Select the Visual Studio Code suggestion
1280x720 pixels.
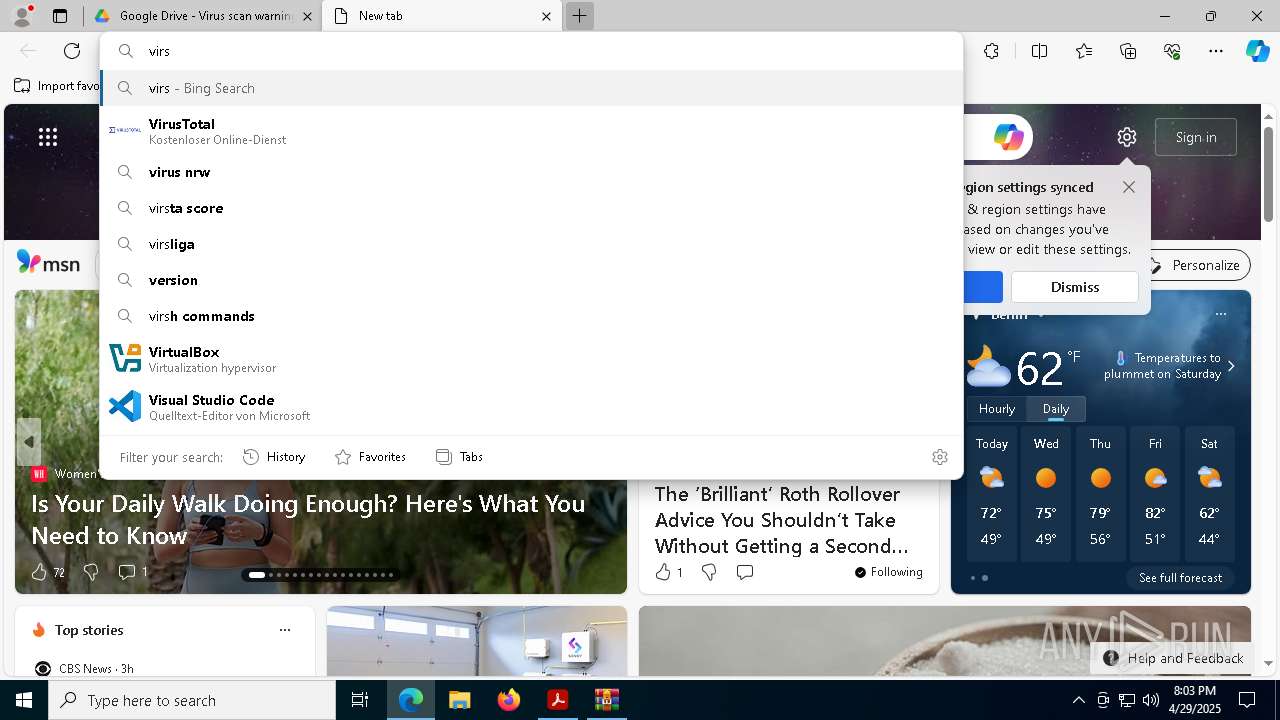pyautogui.click(x=531, y=407)
